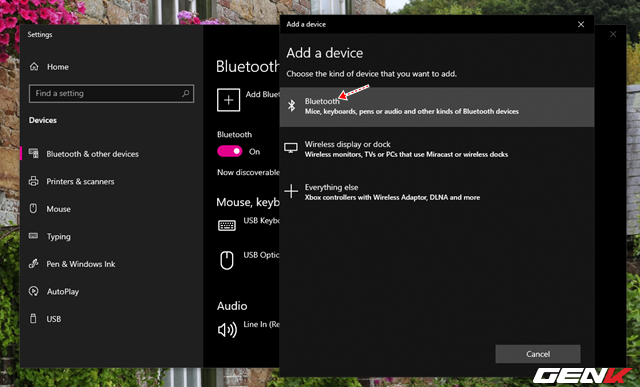Viewport: 640px width, 387px height.
Task: Click the Pen & Windows Ink icon
Action: 33,264
